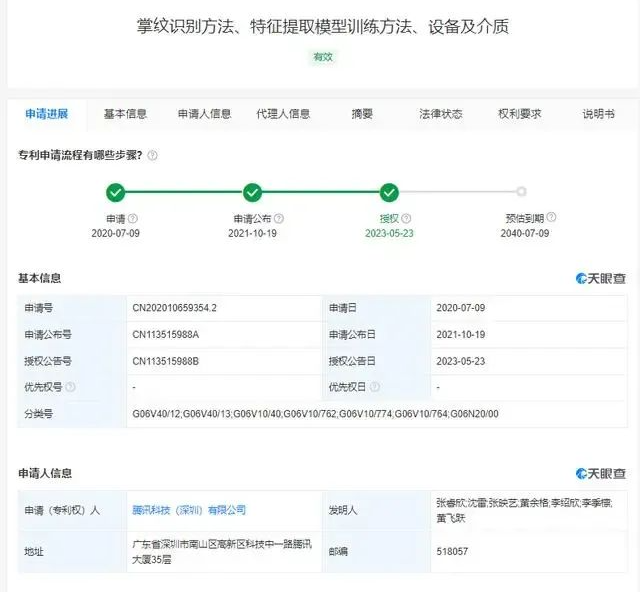Click the 2040-07-09 expiry date

[x=525, y=233]
